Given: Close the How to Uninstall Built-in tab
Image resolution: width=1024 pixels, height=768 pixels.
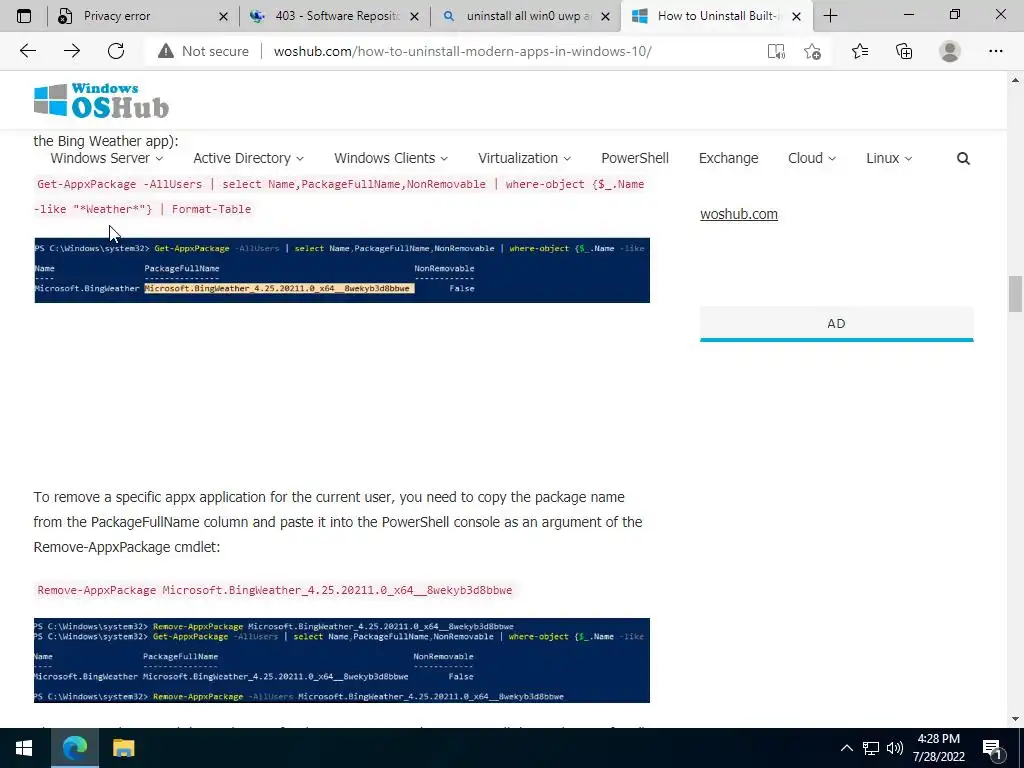Looking at the screenshot, I should (x=796, y=16).
